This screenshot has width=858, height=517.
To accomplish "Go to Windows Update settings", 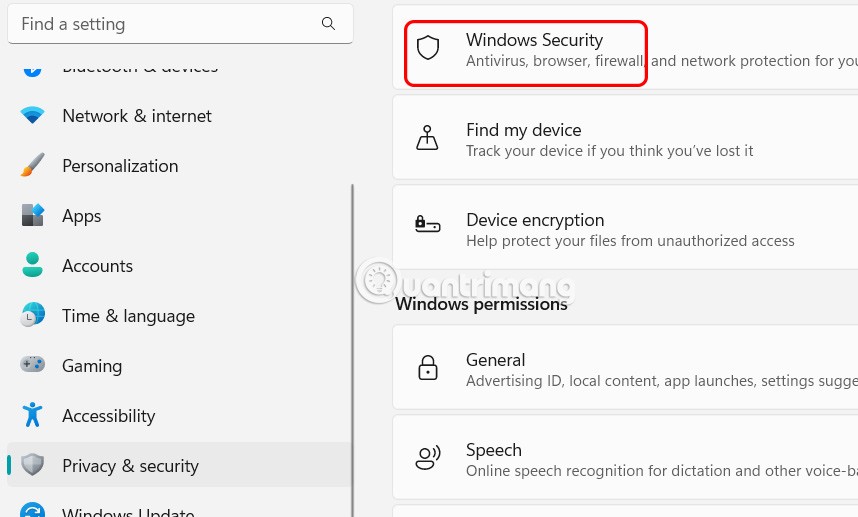I will (x=128, y=511).
